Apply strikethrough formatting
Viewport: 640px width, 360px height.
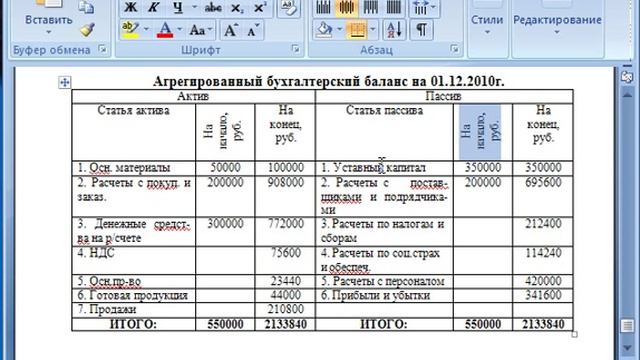point(213,7)
